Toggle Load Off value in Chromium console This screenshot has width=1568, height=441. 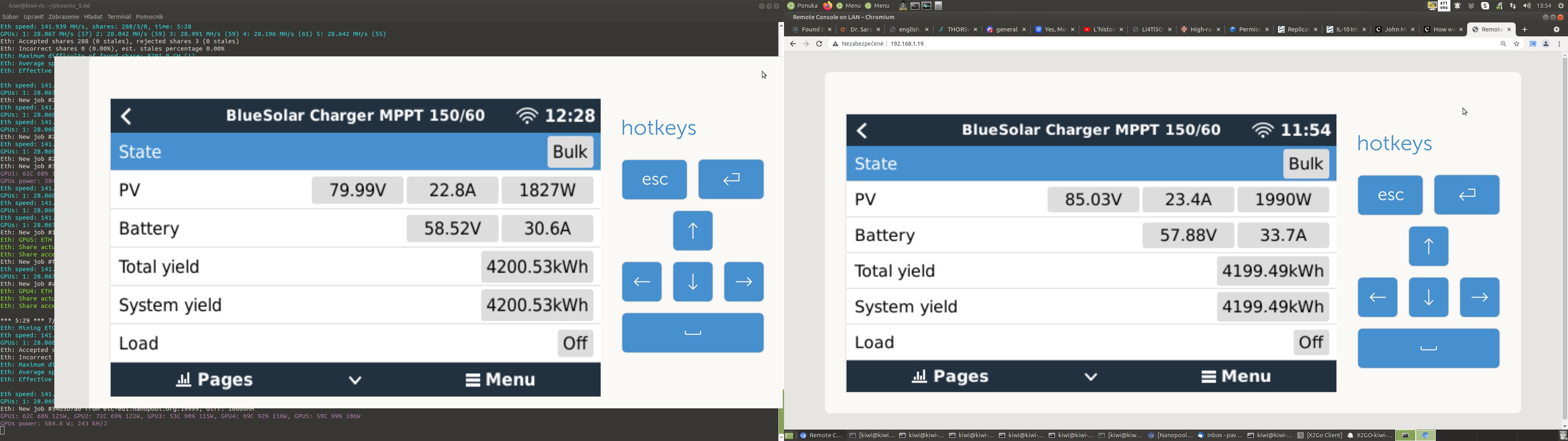tap(1310, 342)
